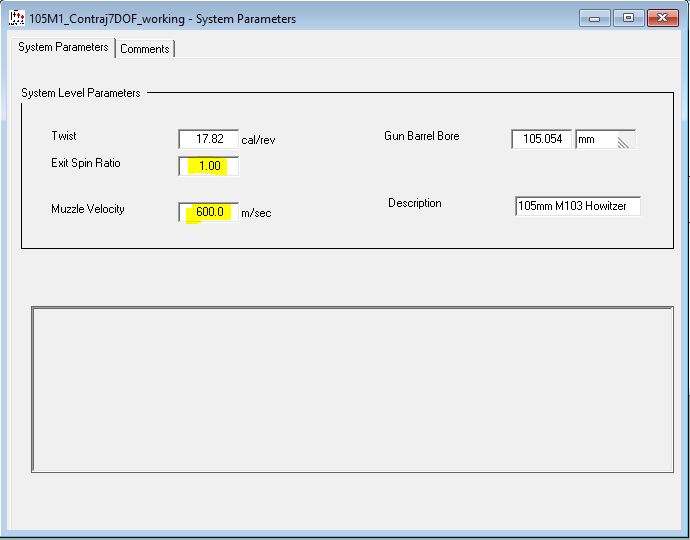Minimize the System Parameters window
The width and height of the screenshot is (690, 540).
[x=594, y=18]
